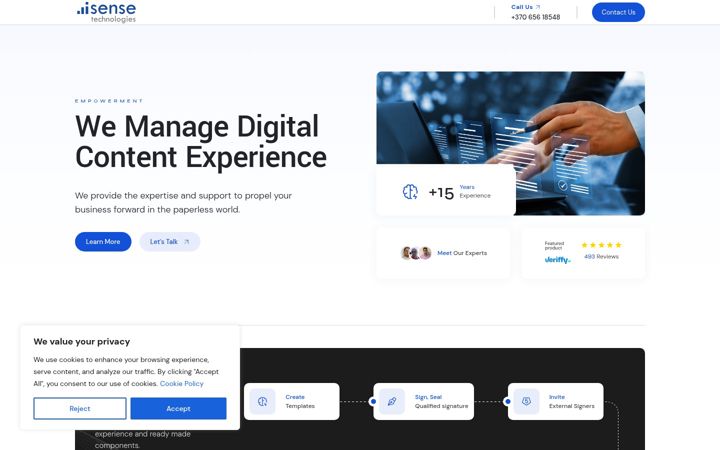Click the arrow icon next to Call Us
The width and height of the screenshot is (720, 450).
point(538,7)
